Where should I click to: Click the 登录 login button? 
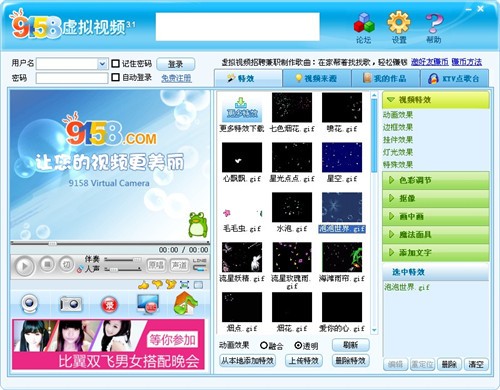click(x=176, y=64)
